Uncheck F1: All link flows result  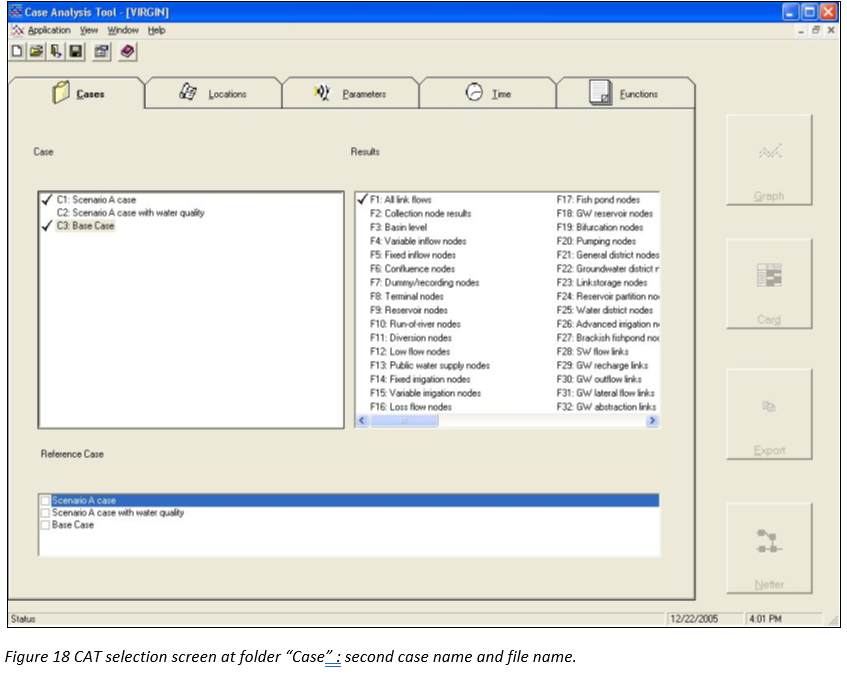tap(362, 200)
